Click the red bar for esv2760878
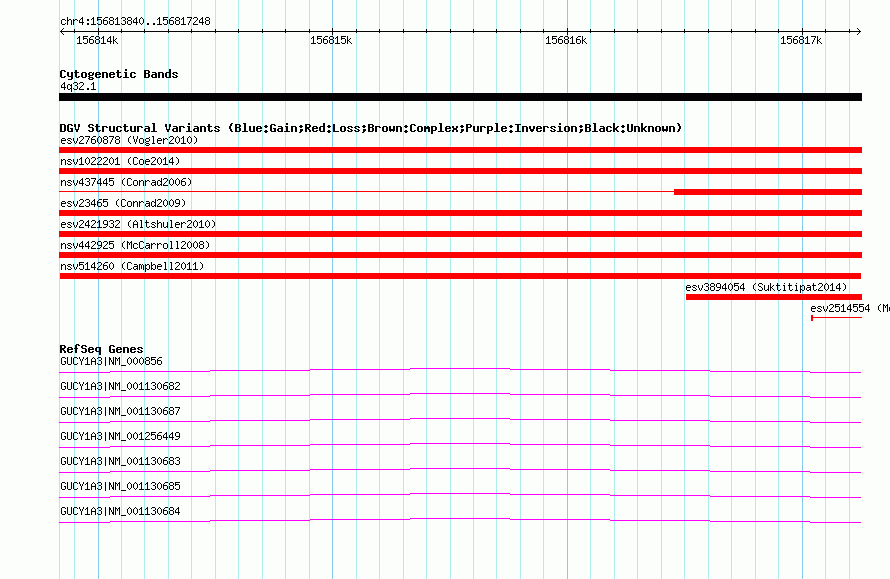Viewport: 890px width, 579px height. coord(460,150)
